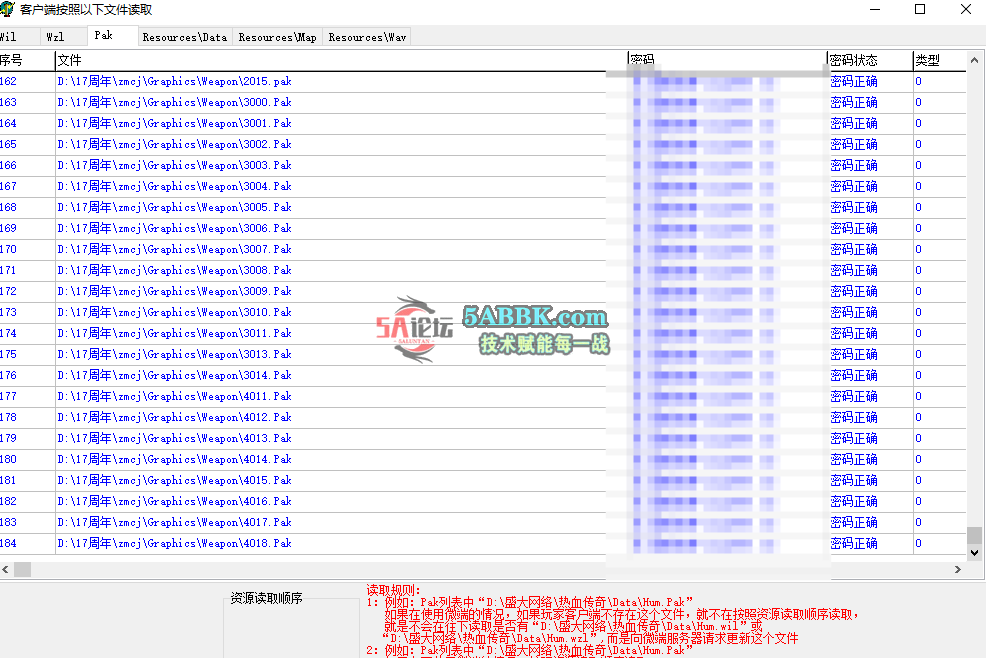Minimize the window

[875, 9]
